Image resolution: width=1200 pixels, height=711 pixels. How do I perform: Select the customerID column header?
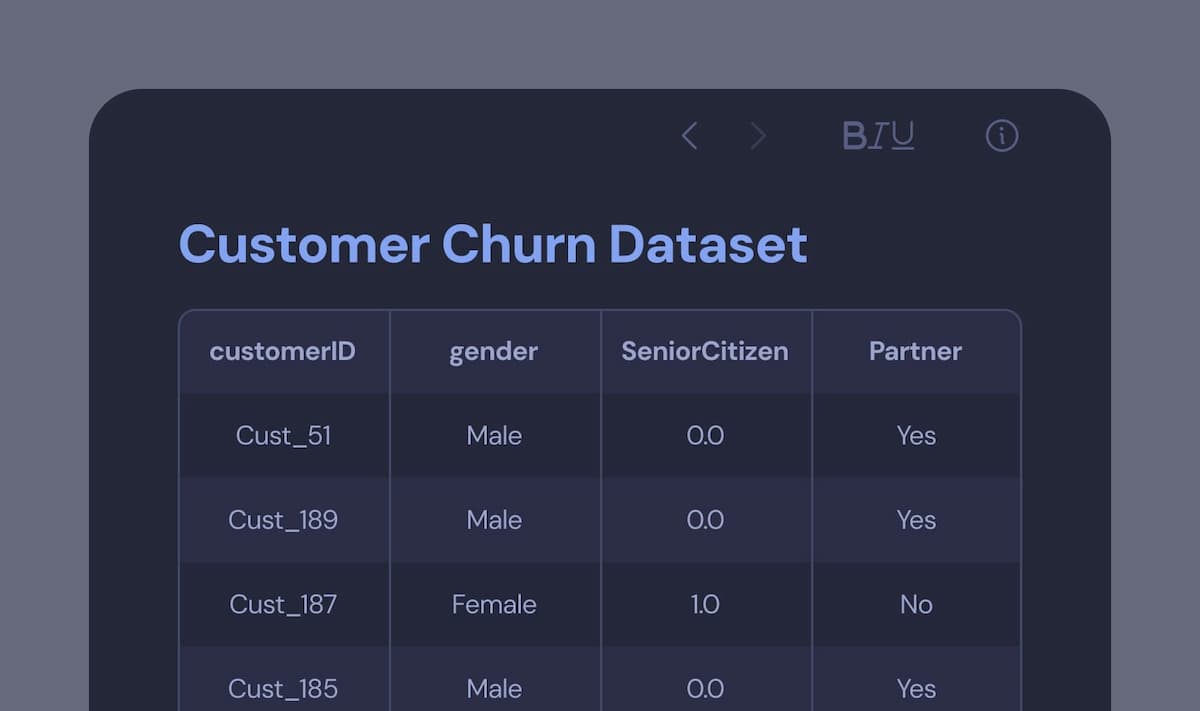coord(283,352)
